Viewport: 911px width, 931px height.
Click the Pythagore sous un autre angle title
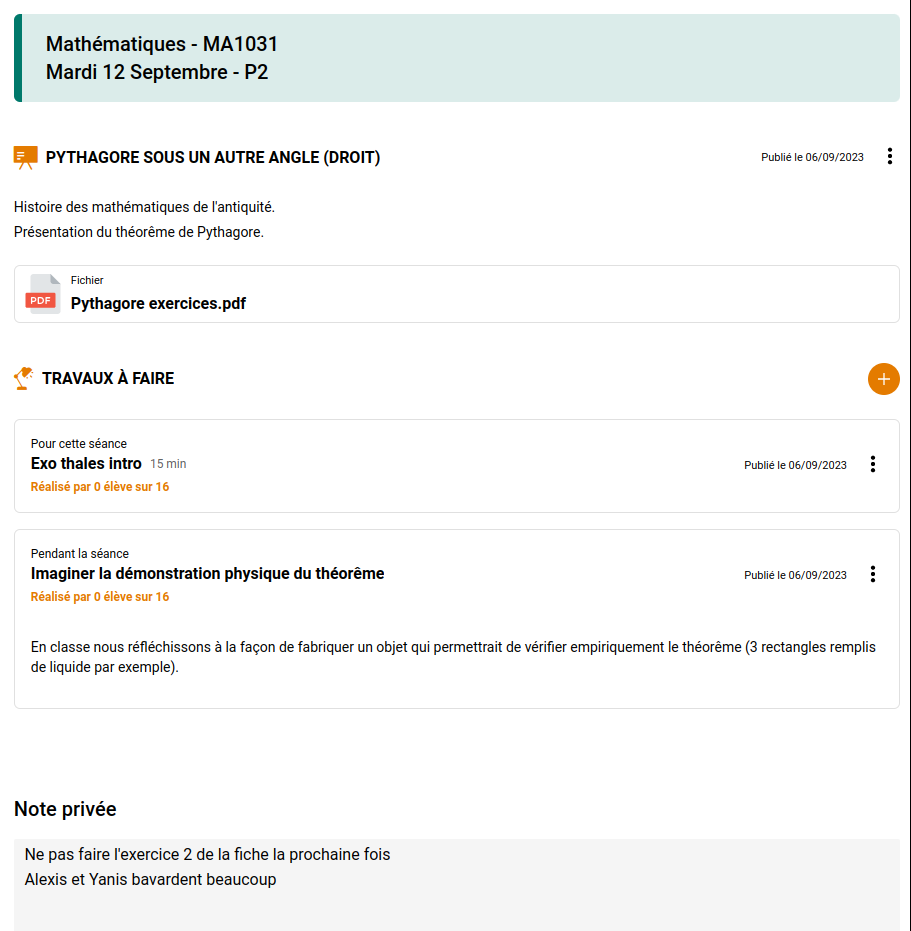[213, 158]
